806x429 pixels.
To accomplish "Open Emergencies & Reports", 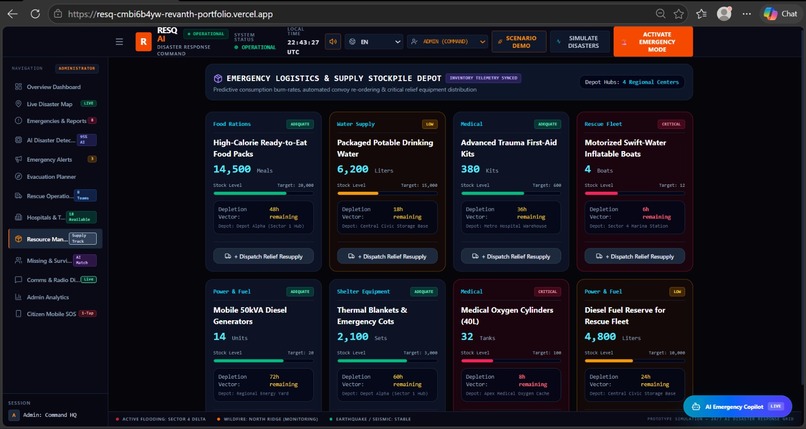I will click(56, 121).
